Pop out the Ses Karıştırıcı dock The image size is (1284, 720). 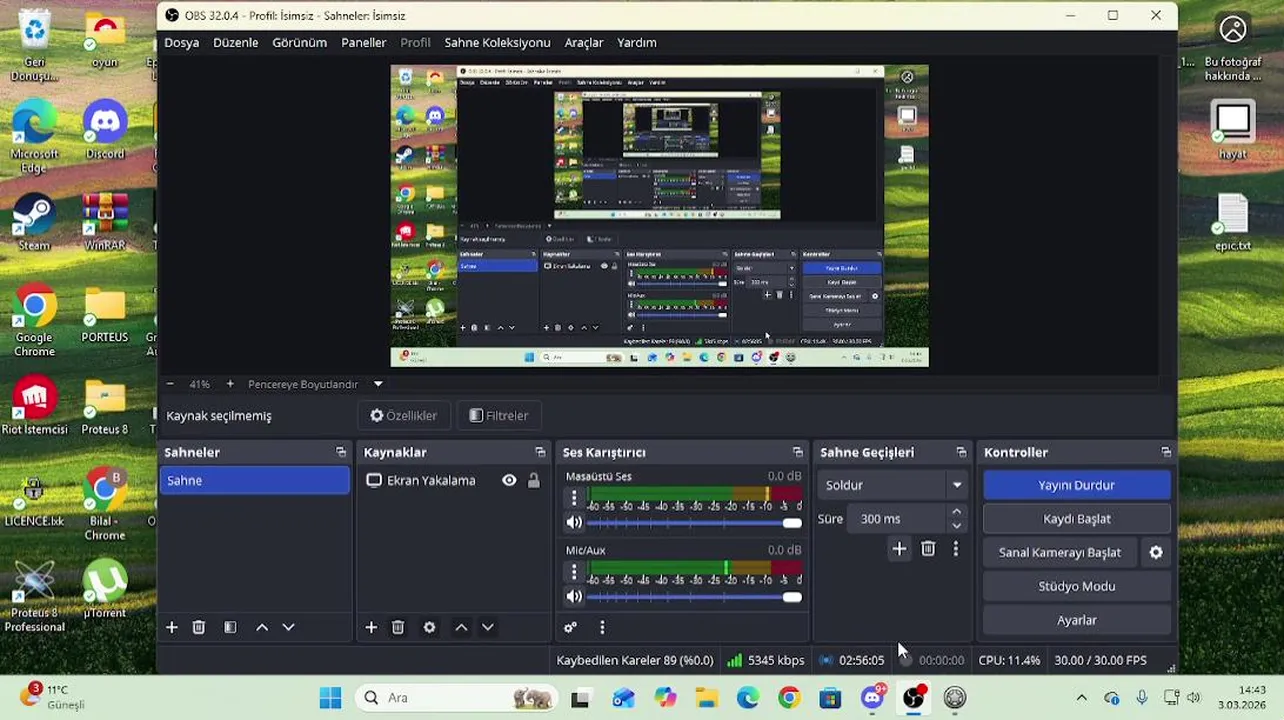click(x=797, y=452)
